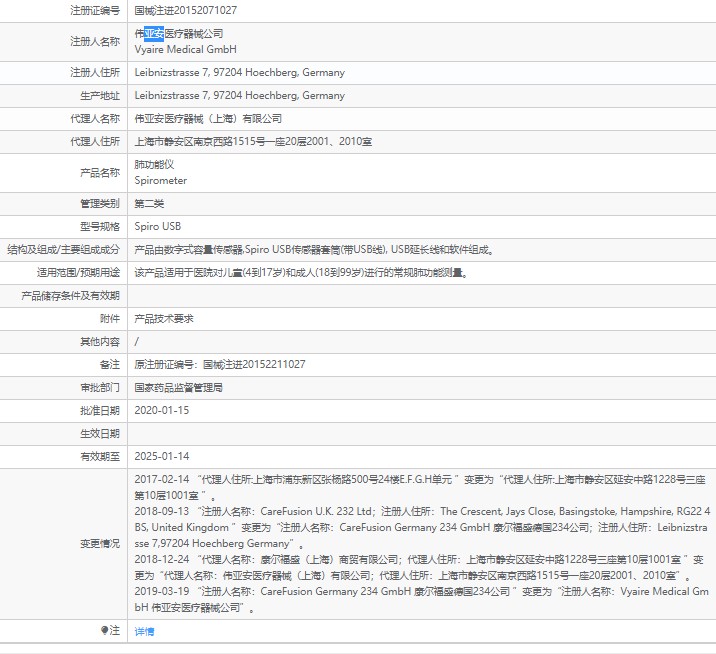Click the 注册证编号 row label
The width and height of the screenshot is (716, 654).
click(95, 11)
